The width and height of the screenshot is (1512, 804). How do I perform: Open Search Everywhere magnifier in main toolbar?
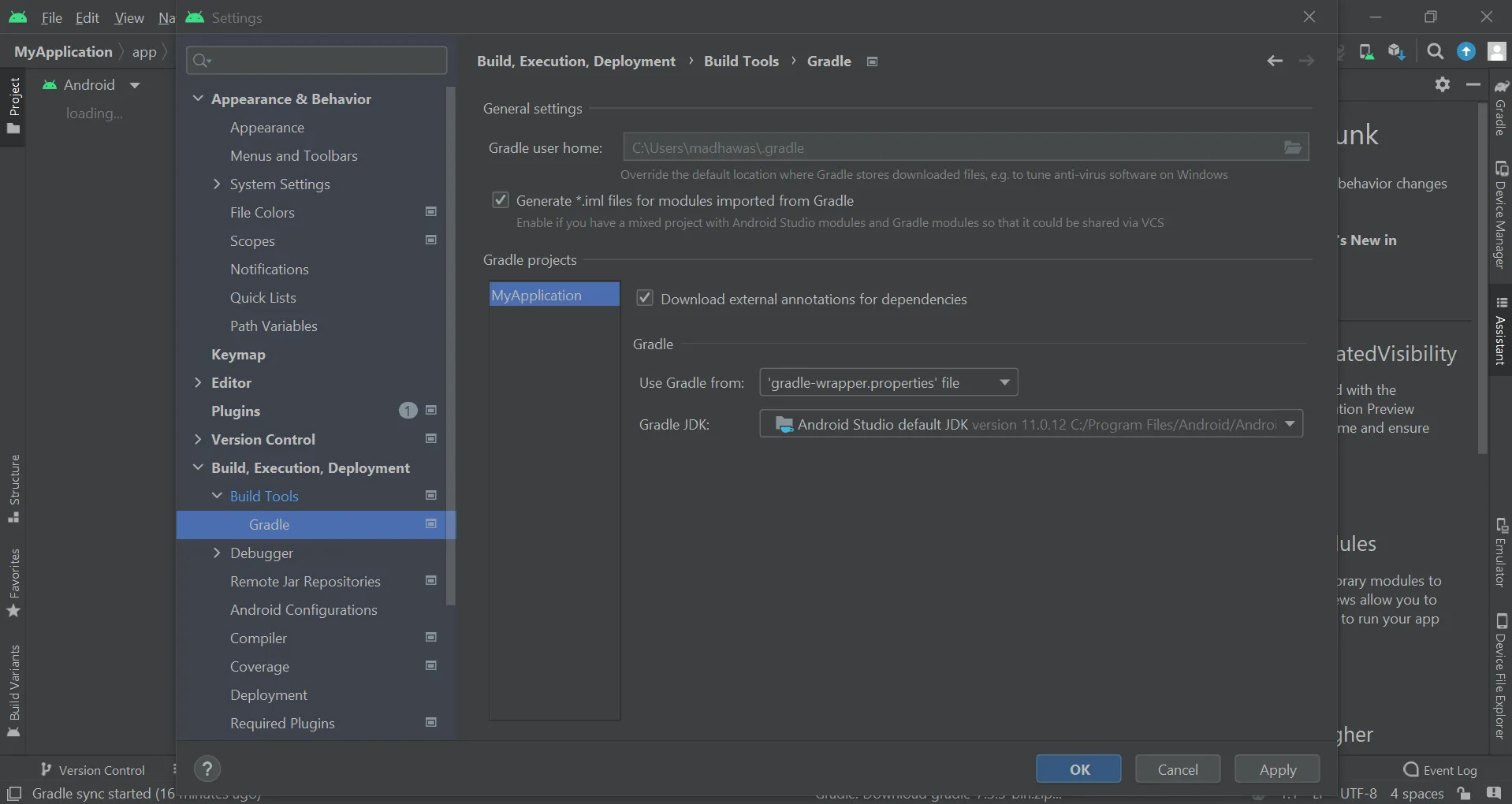point(1436,52)
